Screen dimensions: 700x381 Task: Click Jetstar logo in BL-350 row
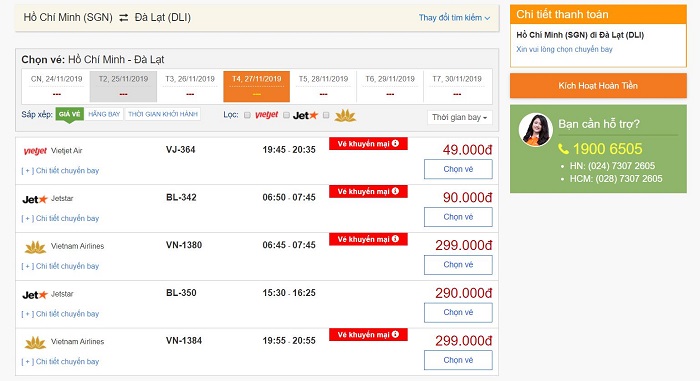coord(35,295)
